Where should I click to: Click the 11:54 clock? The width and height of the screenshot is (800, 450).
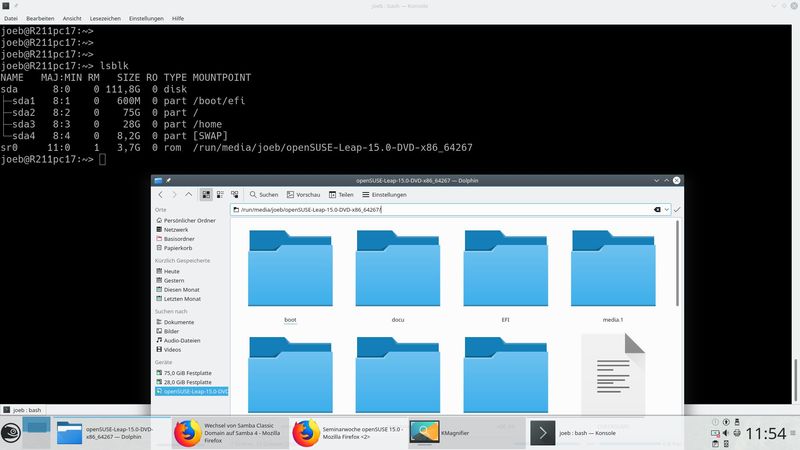click(x=766, y=434)
